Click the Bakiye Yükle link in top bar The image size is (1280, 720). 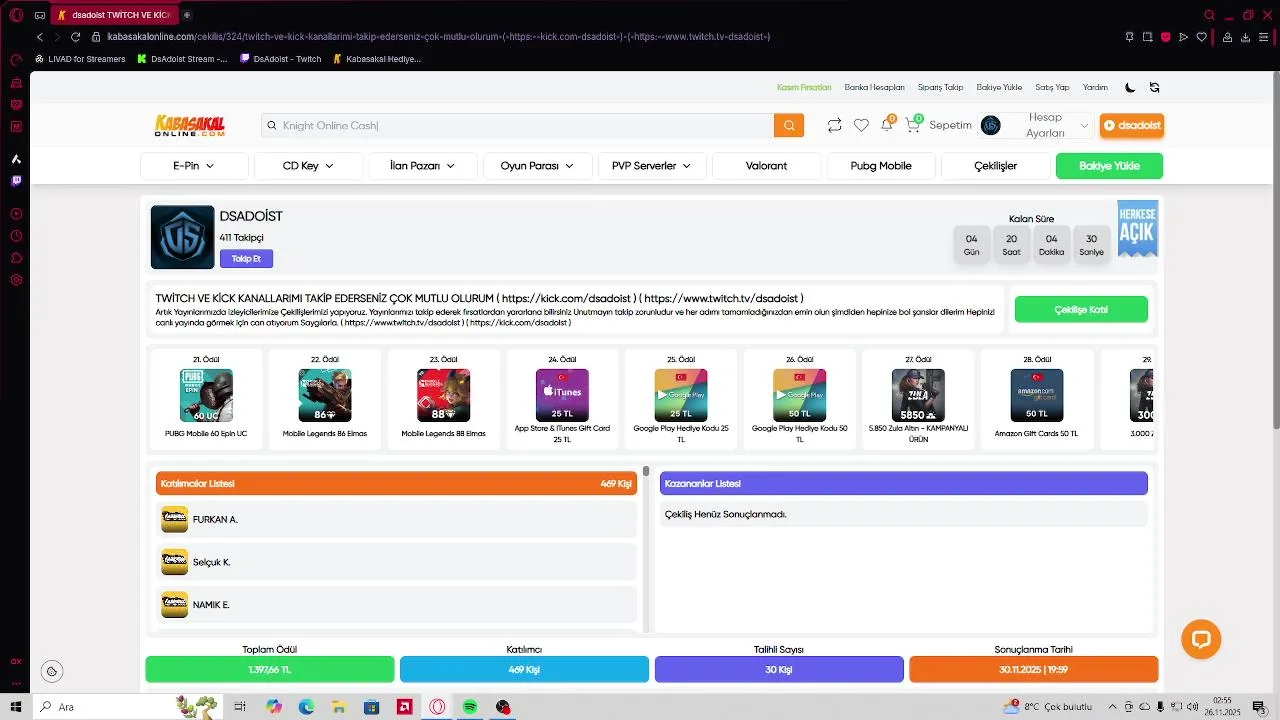[x=999, y=87]
